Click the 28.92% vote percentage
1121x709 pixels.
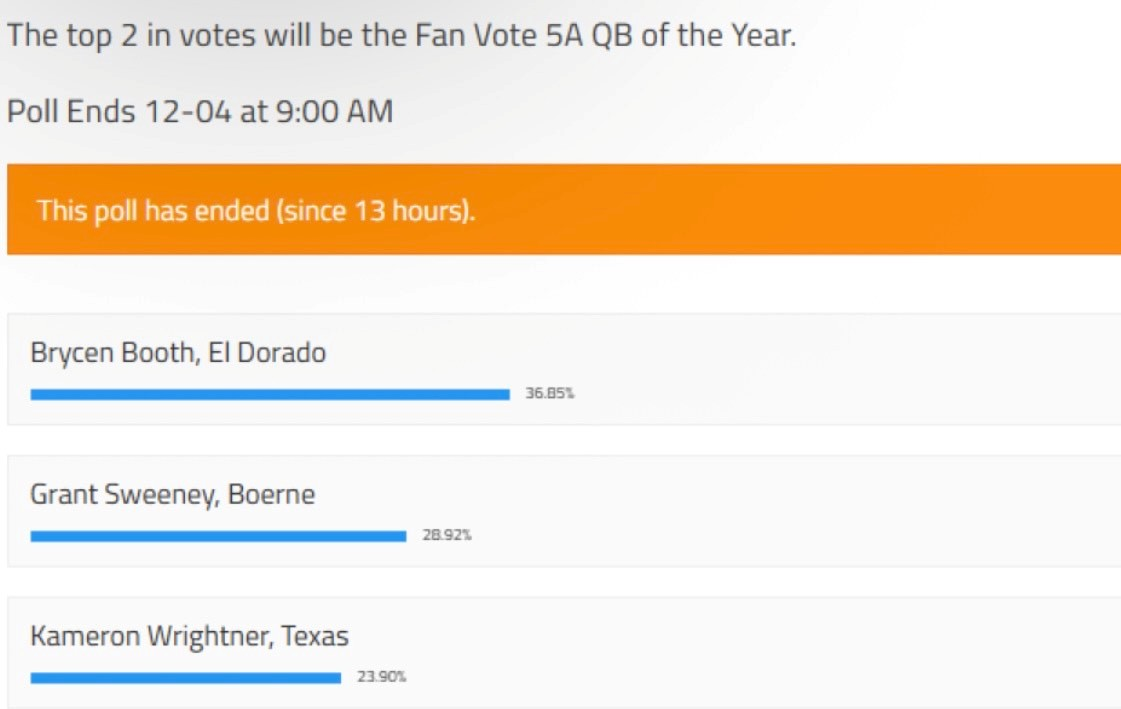click(x=447, y=536)
